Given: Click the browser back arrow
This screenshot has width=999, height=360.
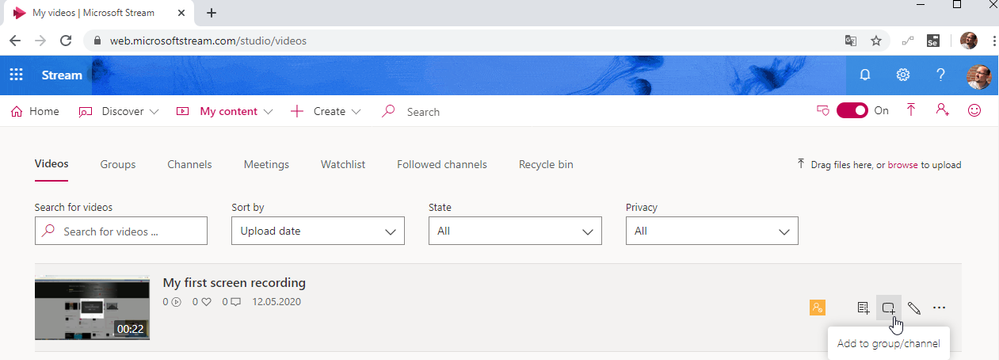Looking at the screenshot, I should tap(15, 41).
